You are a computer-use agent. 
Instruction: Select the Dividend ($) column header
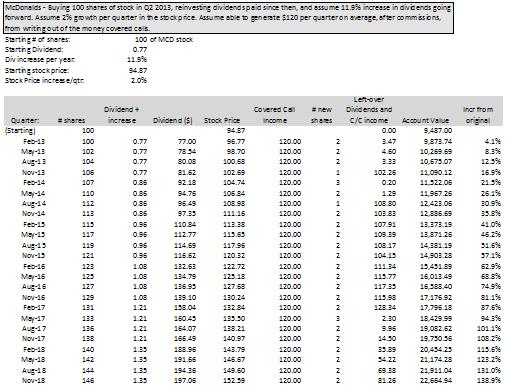coord(173,120)
